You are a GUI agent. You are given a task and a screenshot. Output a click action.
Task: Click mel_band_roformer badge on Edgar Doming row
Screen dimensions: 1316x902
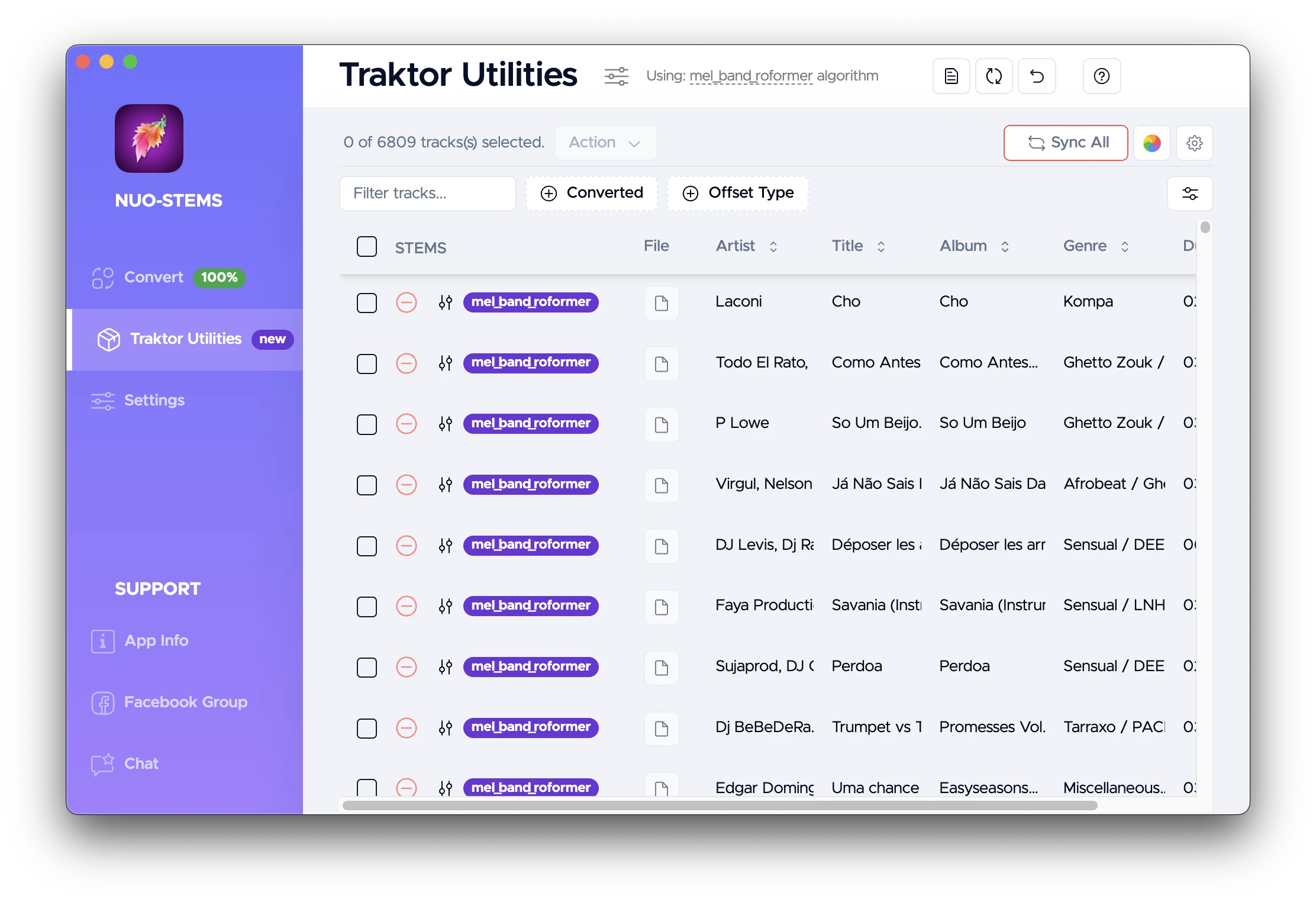pyautogui.click(x=530, y=787)
